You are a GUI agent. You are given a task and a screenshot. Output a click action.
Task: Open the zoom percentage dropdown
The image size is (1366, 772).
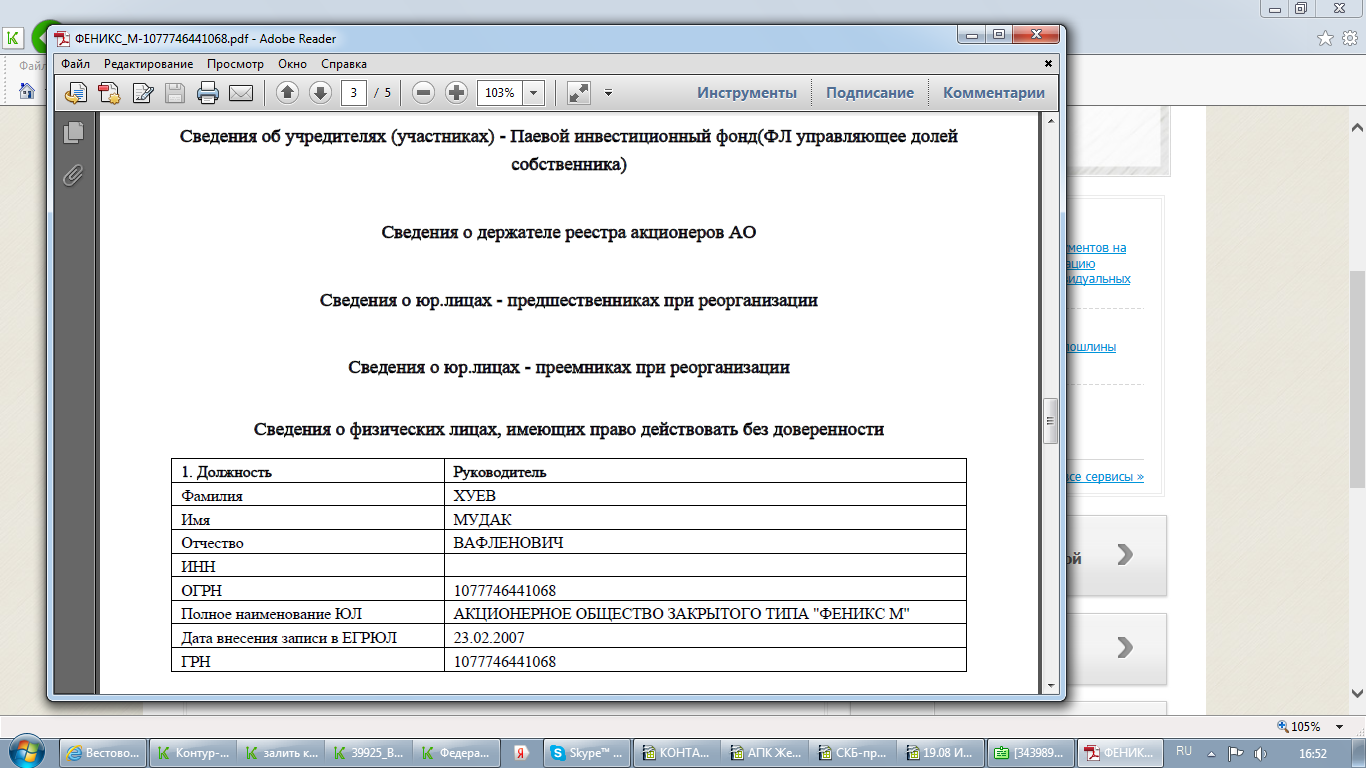534,93
